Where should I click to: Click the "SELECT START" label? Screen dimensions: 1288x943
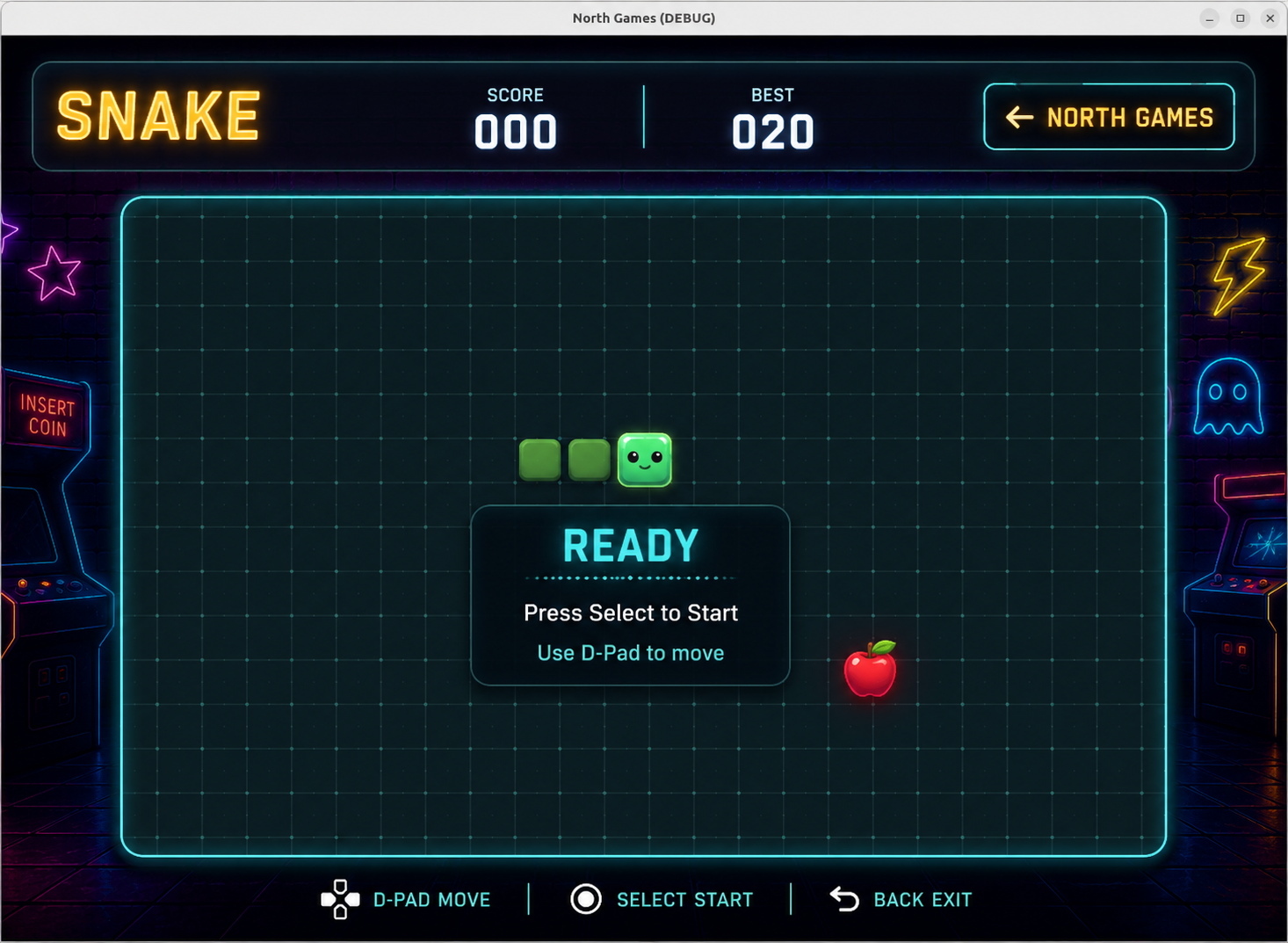685,900
